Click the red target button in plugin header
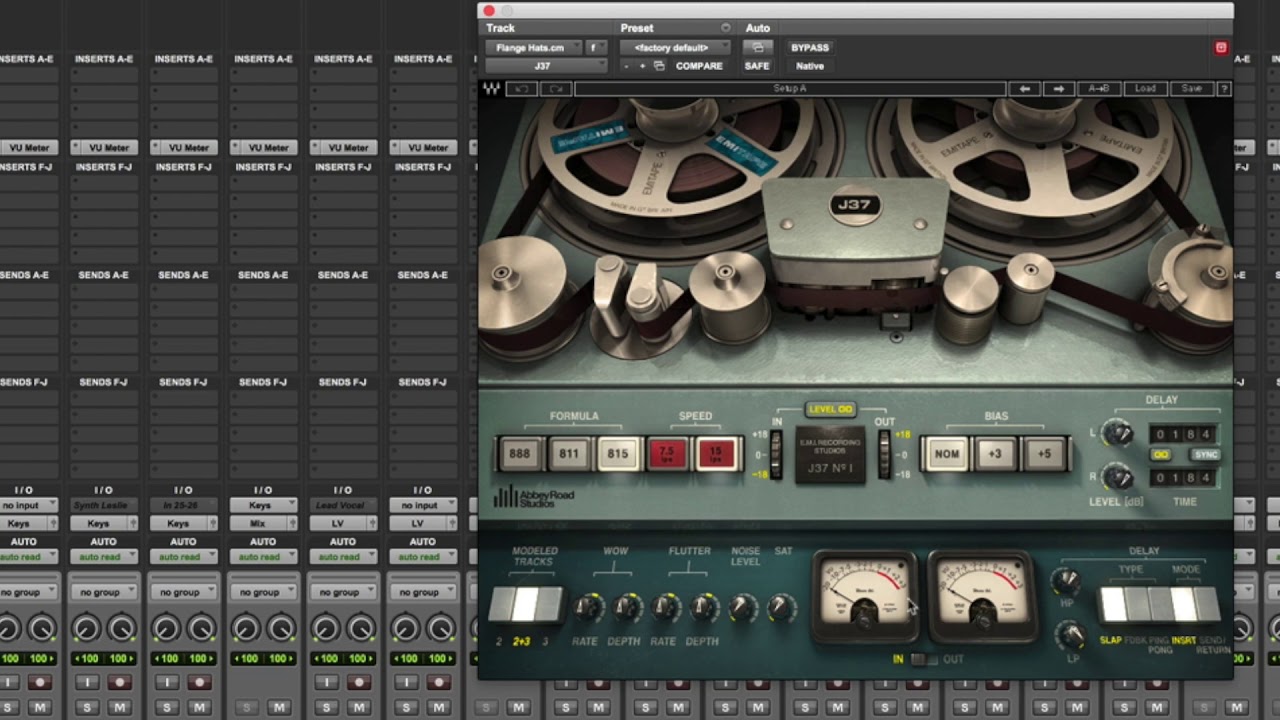1280x720 pixels. click(1221, 48)
